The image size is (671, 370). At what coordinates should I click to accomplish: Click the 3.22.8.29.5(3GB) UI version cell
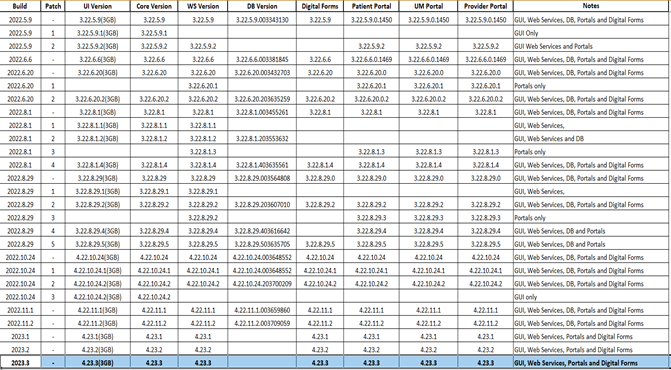click(x=98, y=244)
